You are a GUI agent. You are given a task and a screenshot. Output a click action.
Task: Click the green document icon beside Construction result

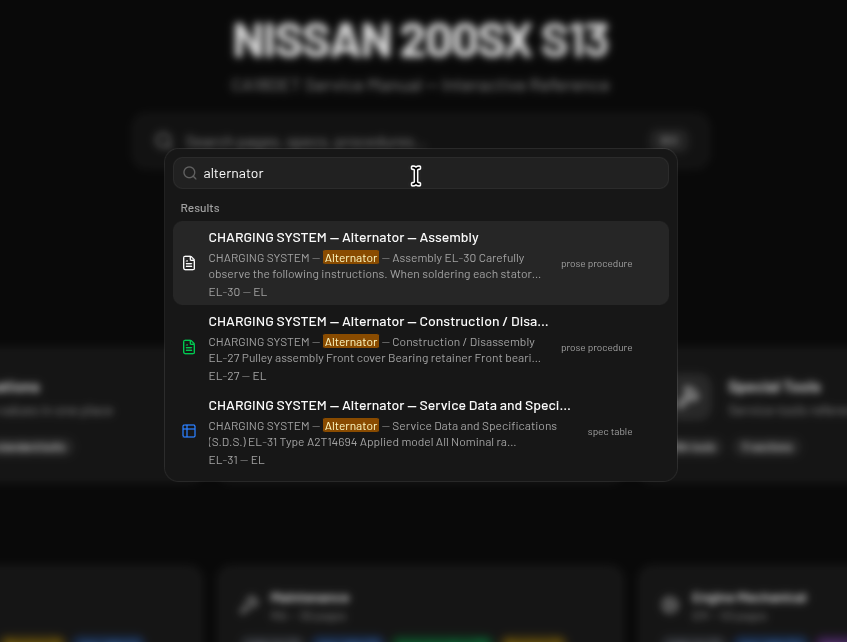tap(189, 347)
